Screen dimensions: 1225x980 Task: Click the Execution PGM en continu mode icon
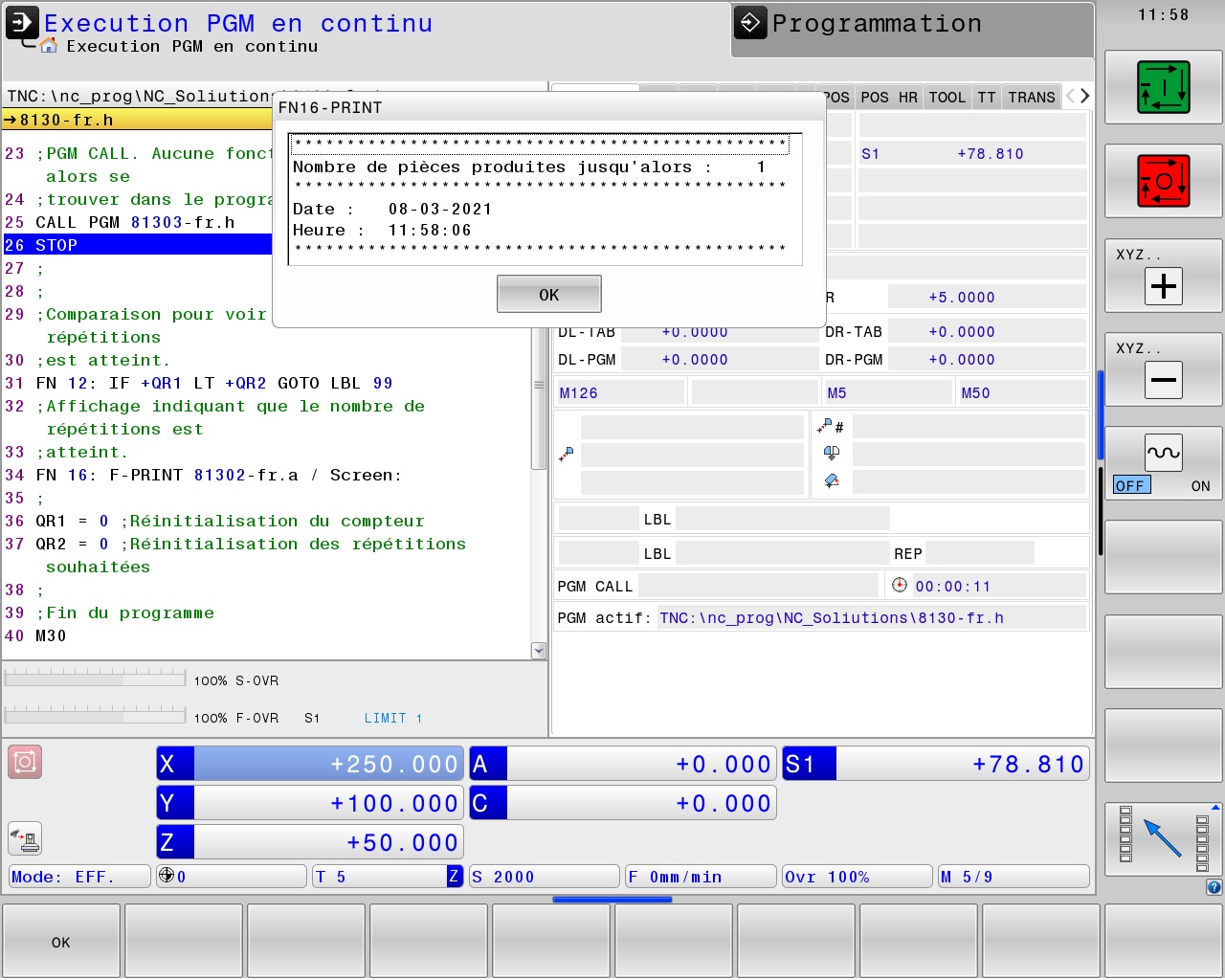(x=22, y=23)
